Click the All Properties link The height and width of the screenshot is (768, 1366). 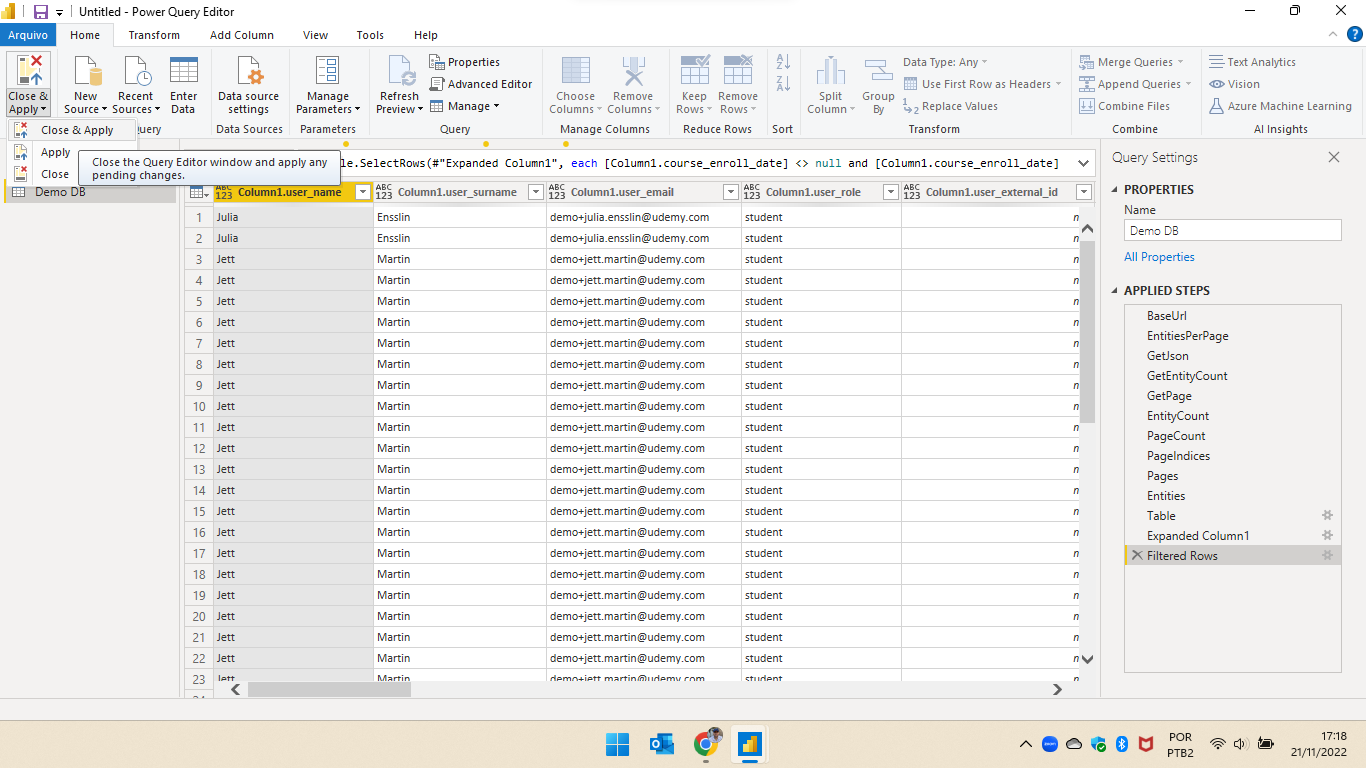pyautogui.click(x=1159, y=257)
